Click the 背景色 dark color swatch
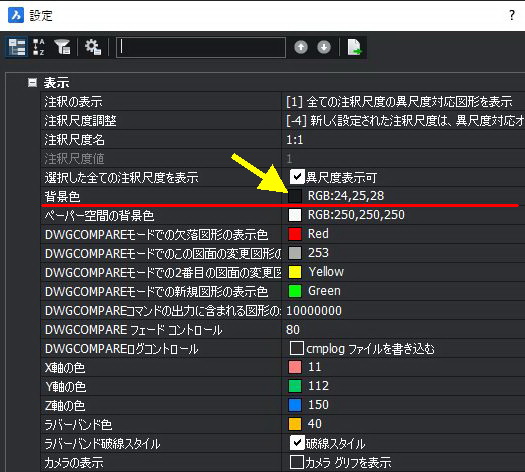The height and width of the screenshot is (472, 525). 295,196
